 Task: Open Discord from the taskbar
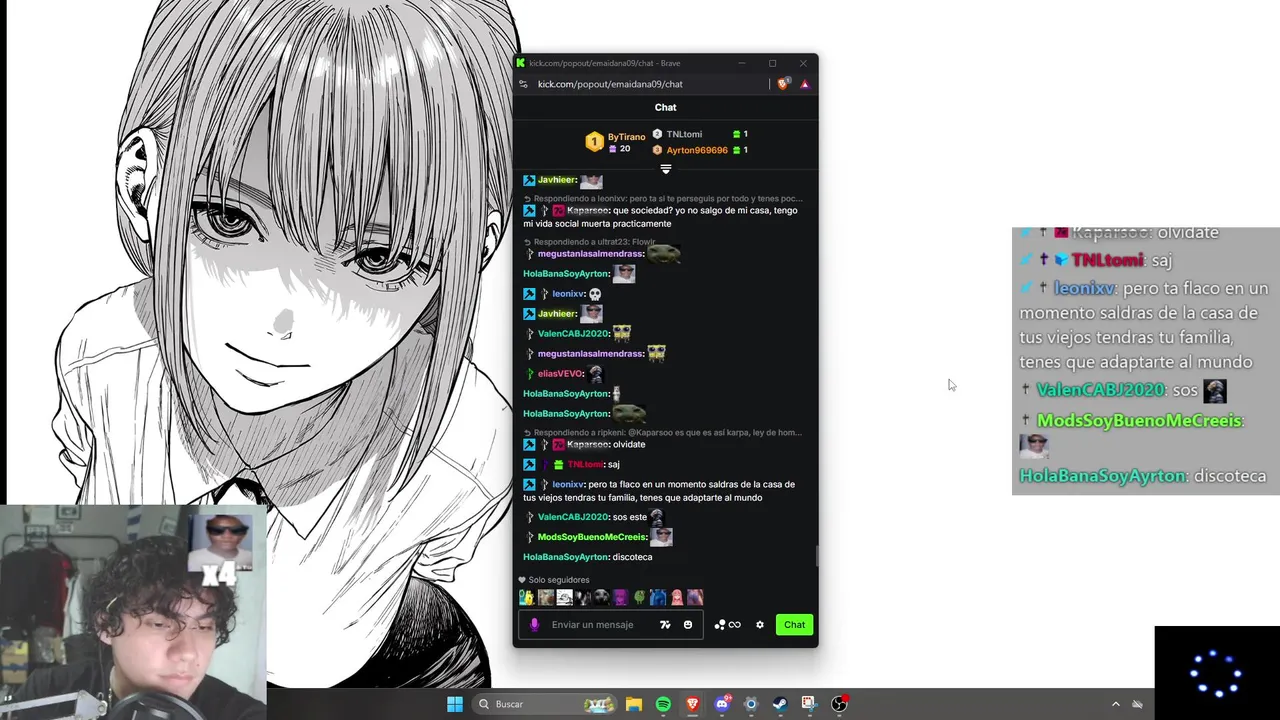722,704
